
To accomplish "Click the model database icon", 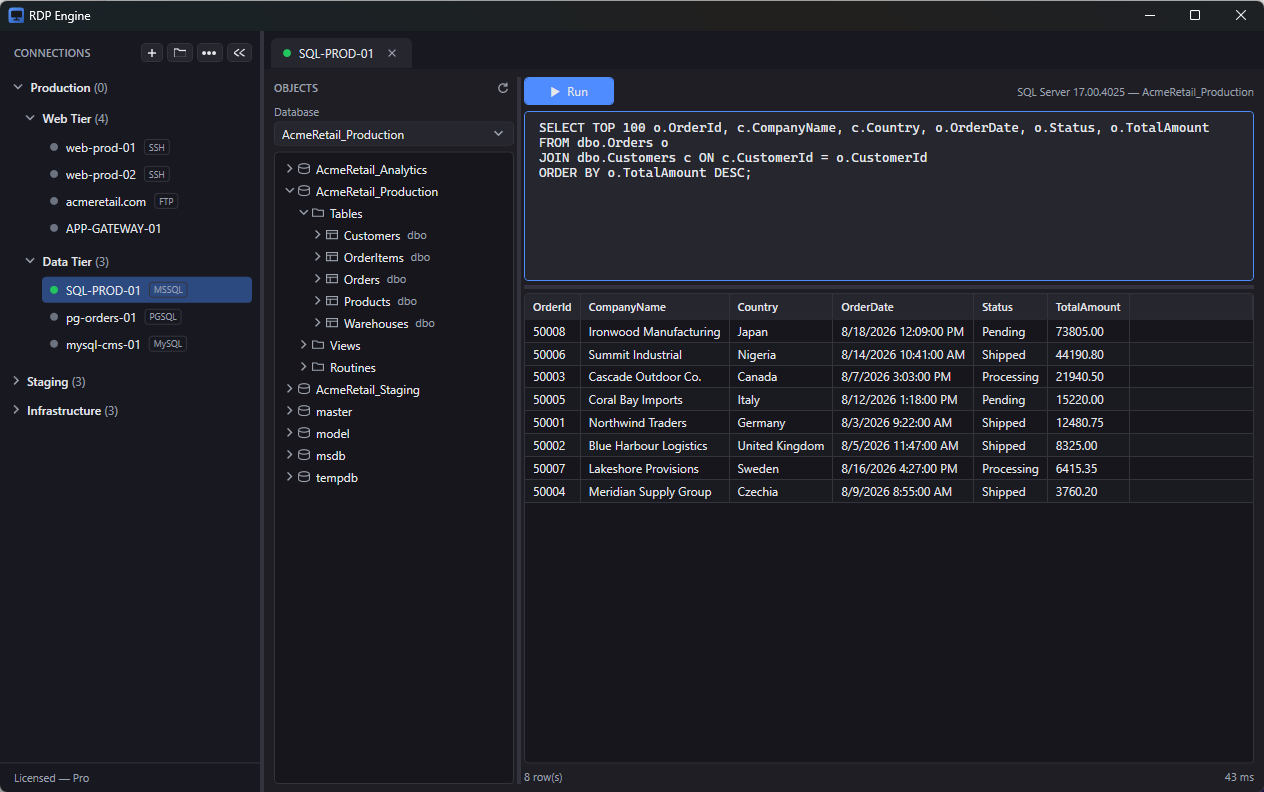I will coord(304,433).
